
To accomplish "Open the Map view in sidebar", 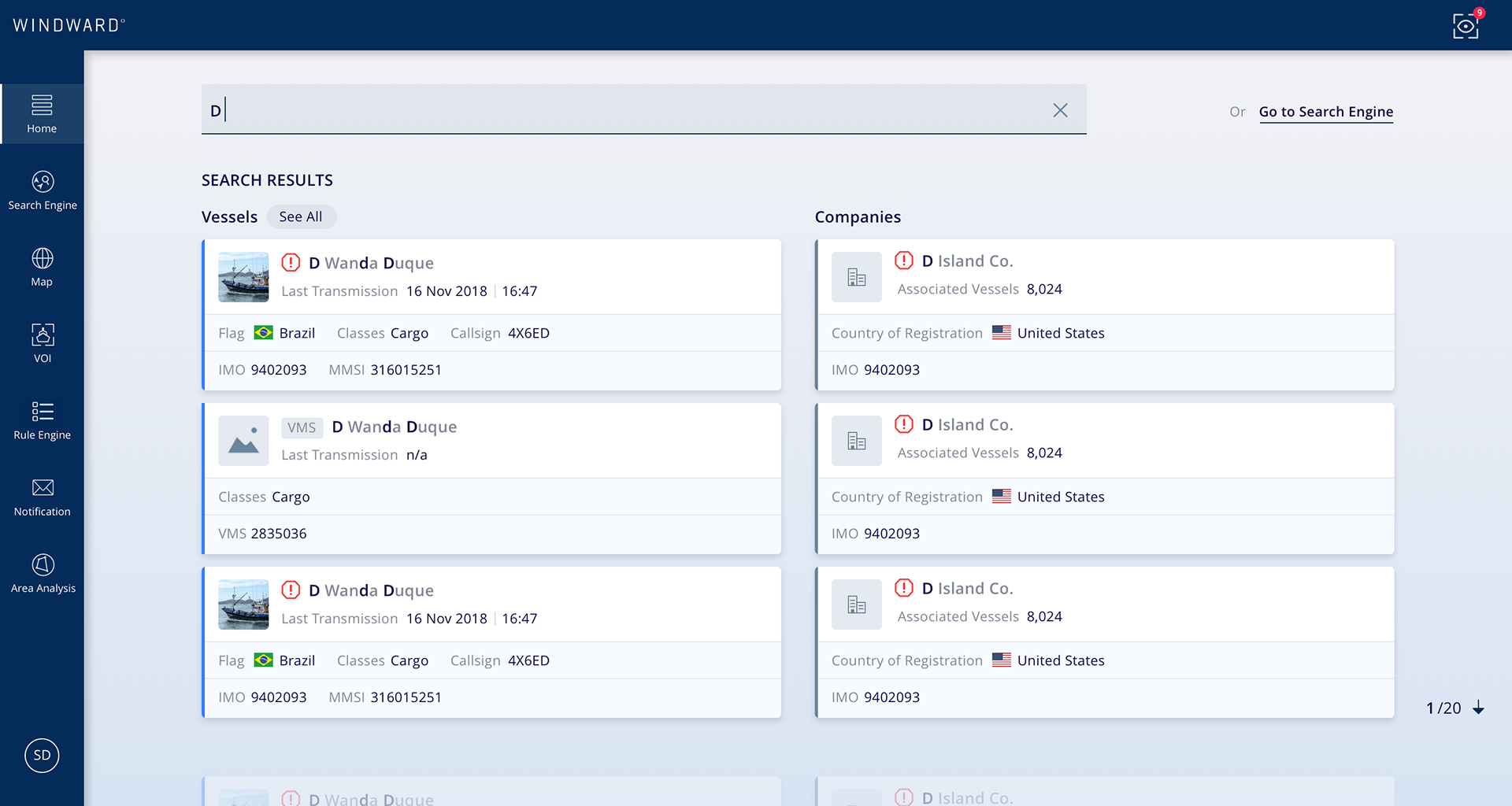I will tap(42, 268).
